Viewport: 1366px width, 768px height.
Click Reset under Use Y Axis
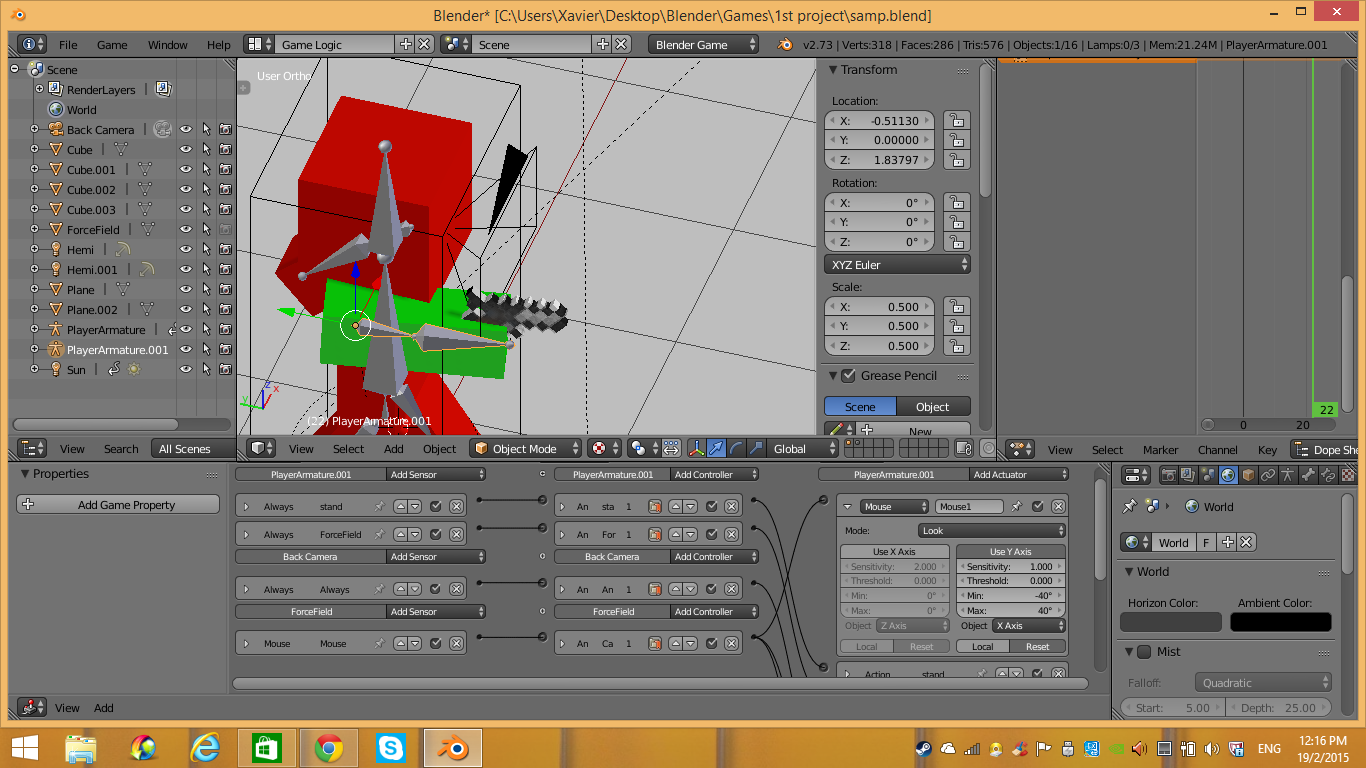click(x=1038, y=647)
